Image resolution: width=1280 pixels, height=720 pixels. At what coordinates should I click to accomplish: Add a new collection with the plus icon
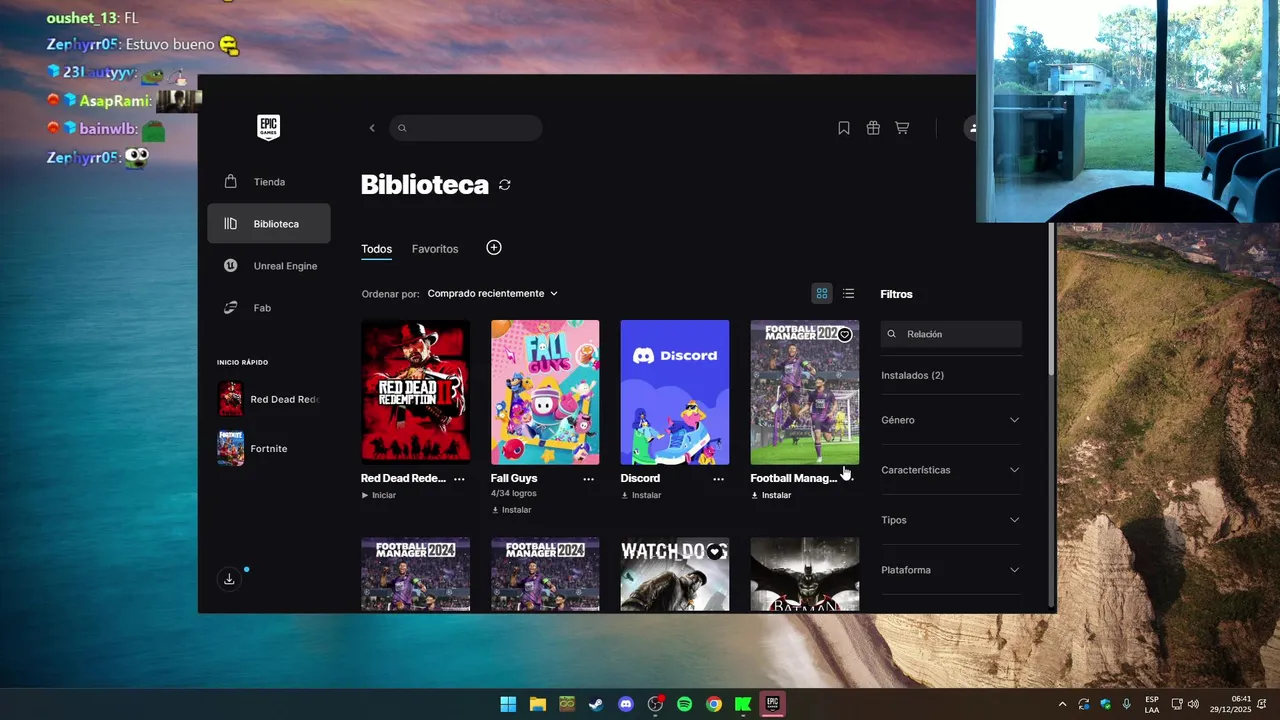[494, 248]
